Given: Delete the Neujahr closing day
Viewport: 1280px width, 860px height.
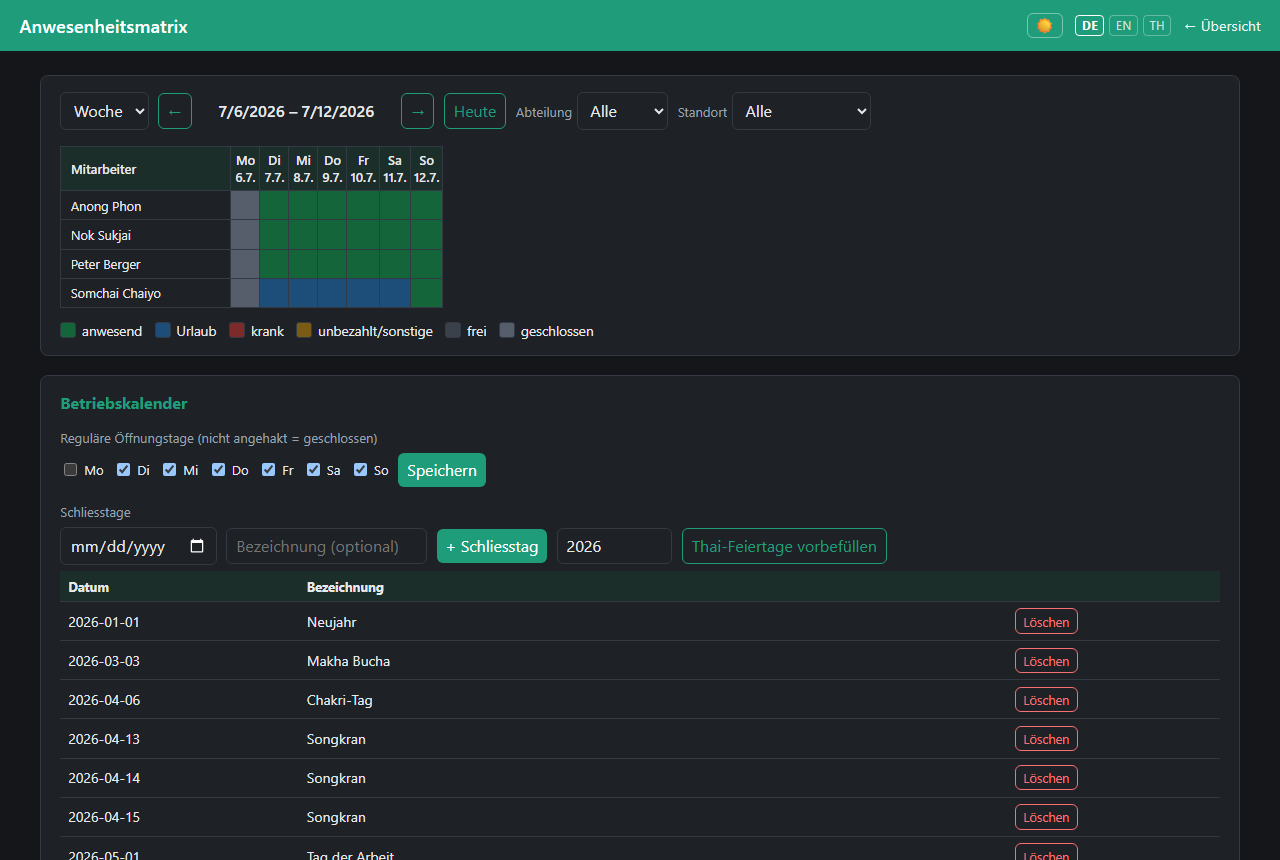Looking at the screenshot, I should coord(1046,621).
